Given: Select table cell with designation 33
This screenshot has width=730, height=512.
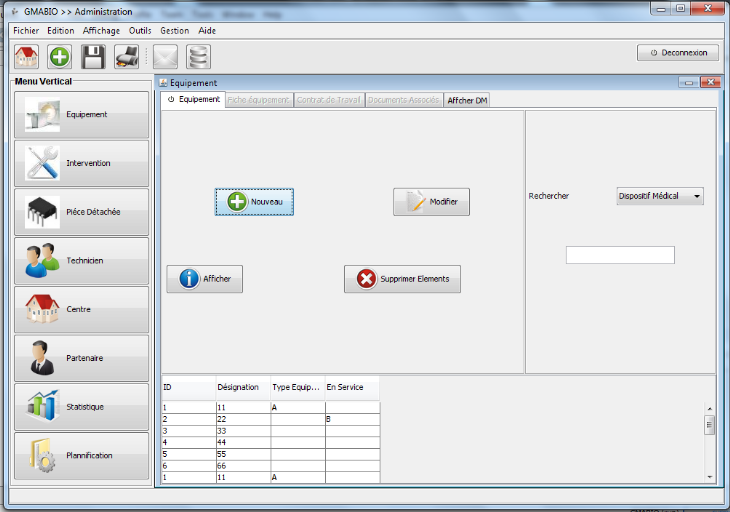Looking at the screenshot, I should (x=243, y=431).
